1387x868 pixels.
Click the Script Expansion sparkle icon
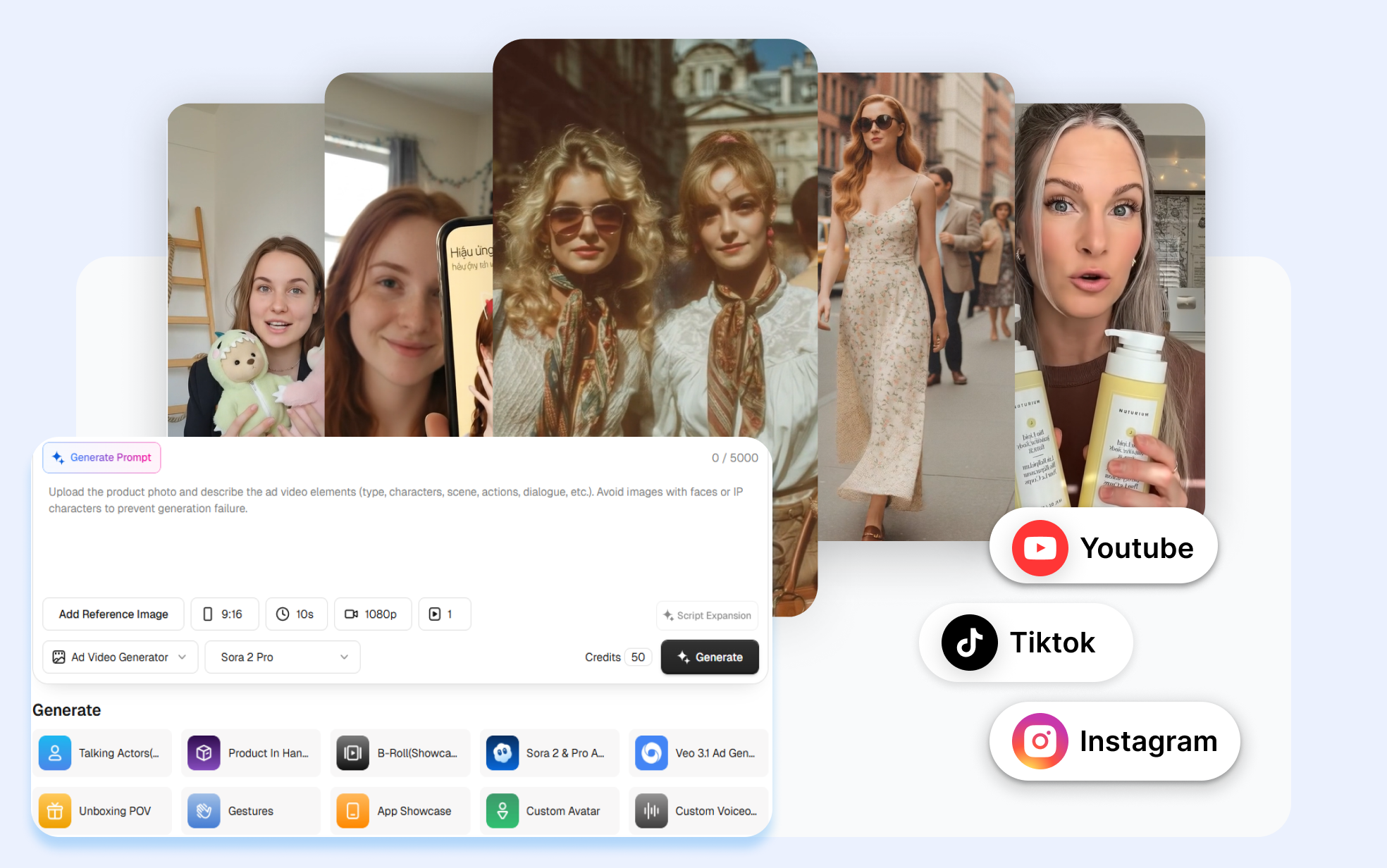(668, 615)
